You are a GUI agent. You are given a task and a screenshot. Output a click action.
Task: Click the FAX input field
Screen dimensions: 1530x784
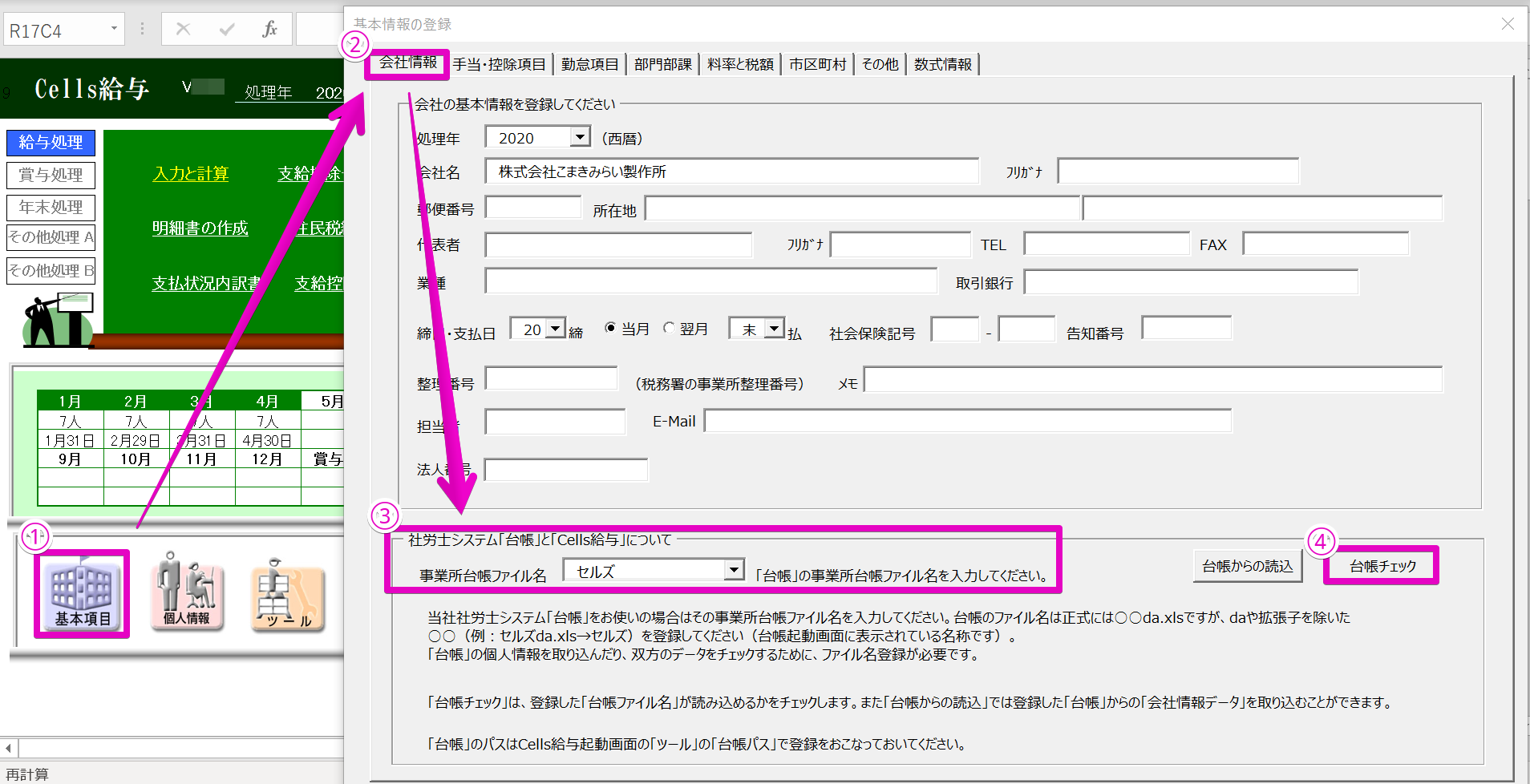(1326, 244)
